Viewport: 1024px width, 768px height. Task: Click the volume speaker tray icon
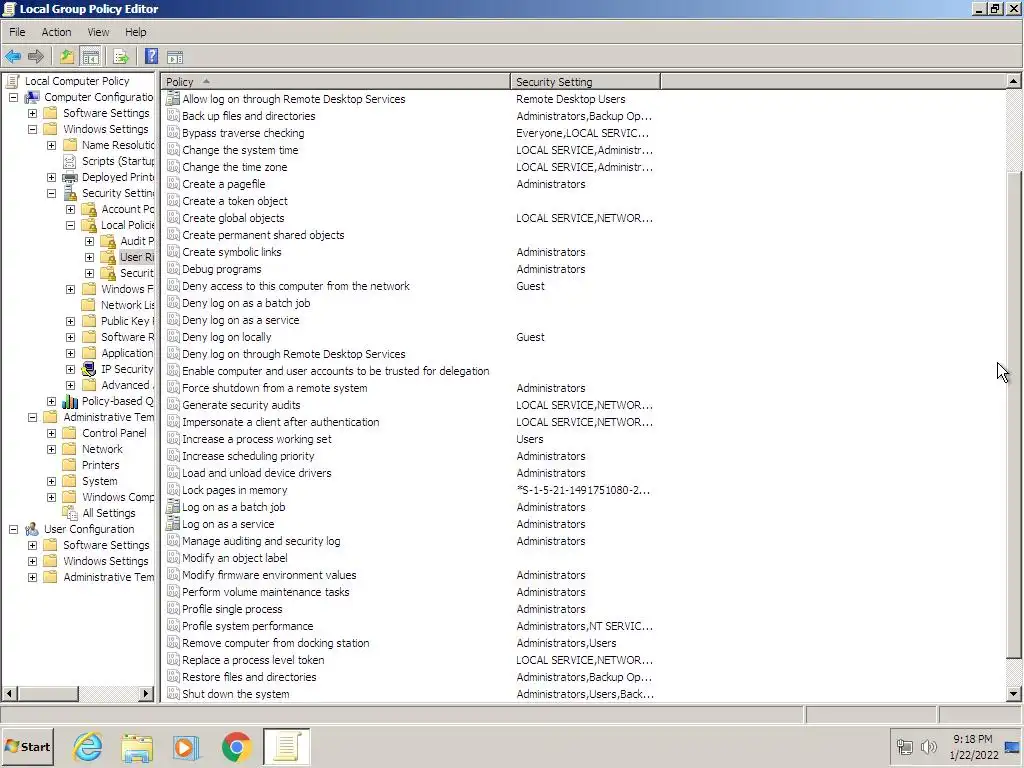929,746
